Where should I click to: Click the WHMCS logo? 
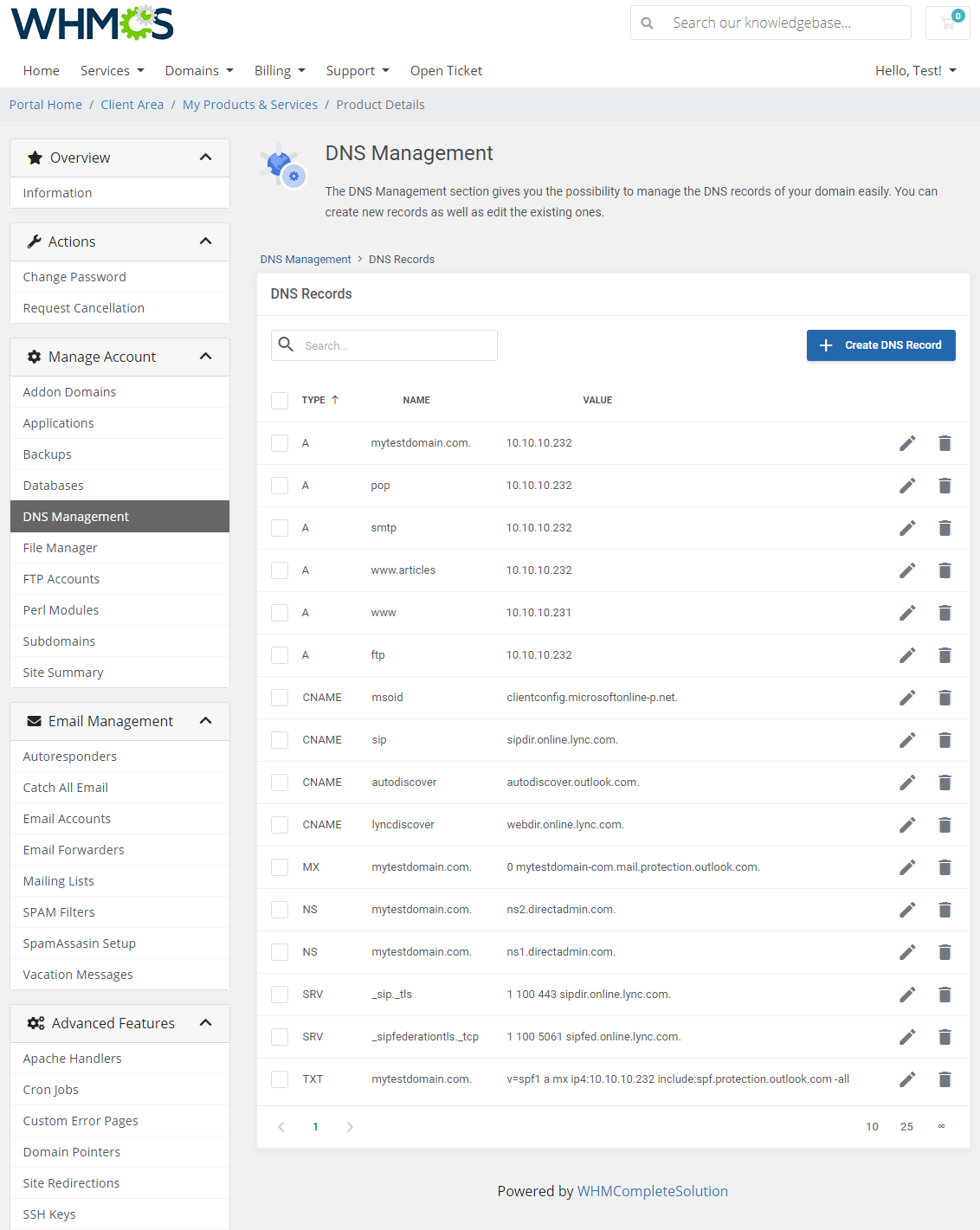point(91,23)
